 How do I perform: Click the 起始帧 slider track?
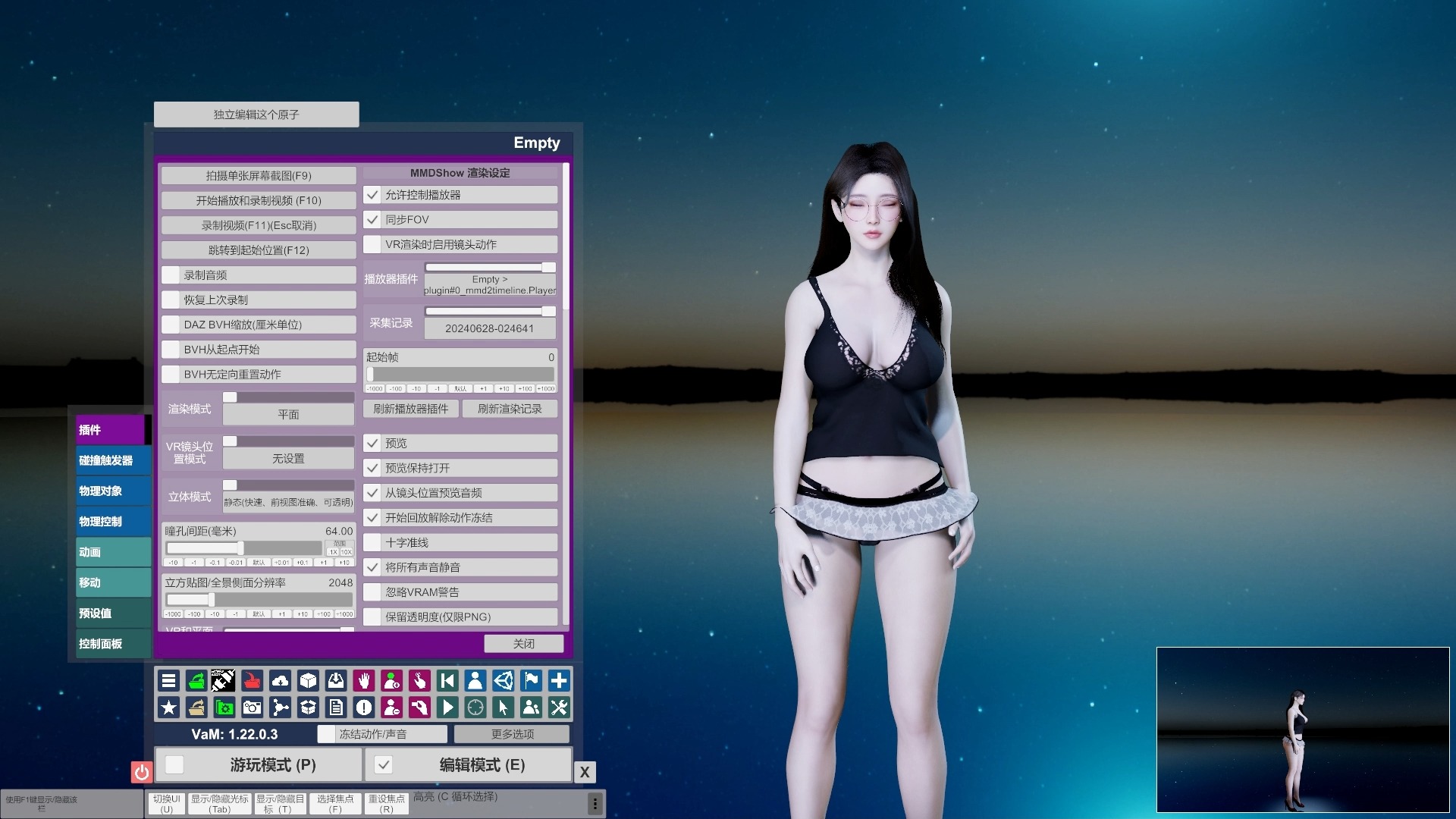pos(461,375)
